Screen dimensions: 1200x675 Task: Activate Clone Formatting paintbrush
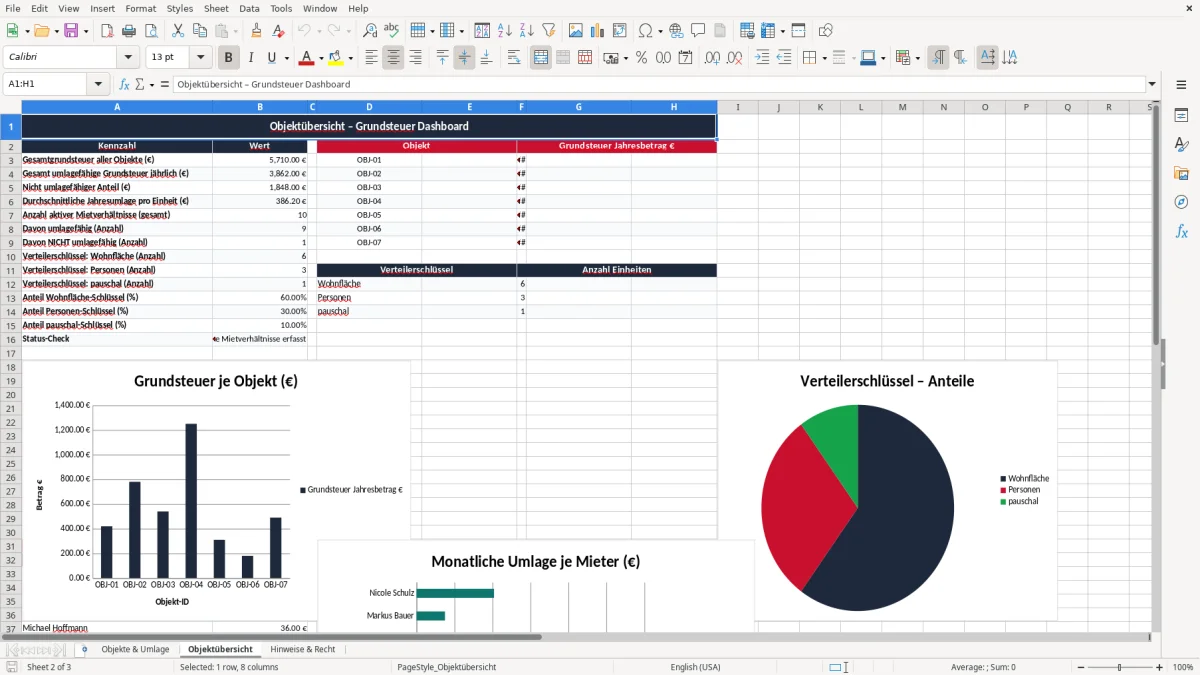click(256, 31)
